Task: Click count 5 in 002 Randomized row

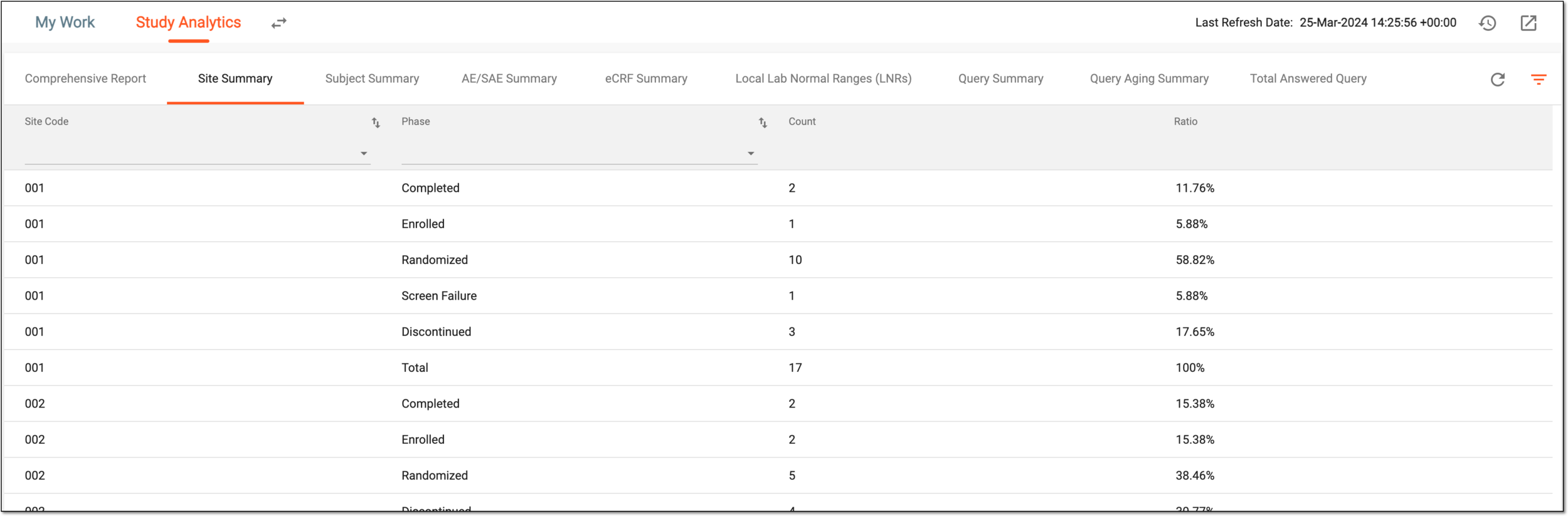Action: [792, 475]
